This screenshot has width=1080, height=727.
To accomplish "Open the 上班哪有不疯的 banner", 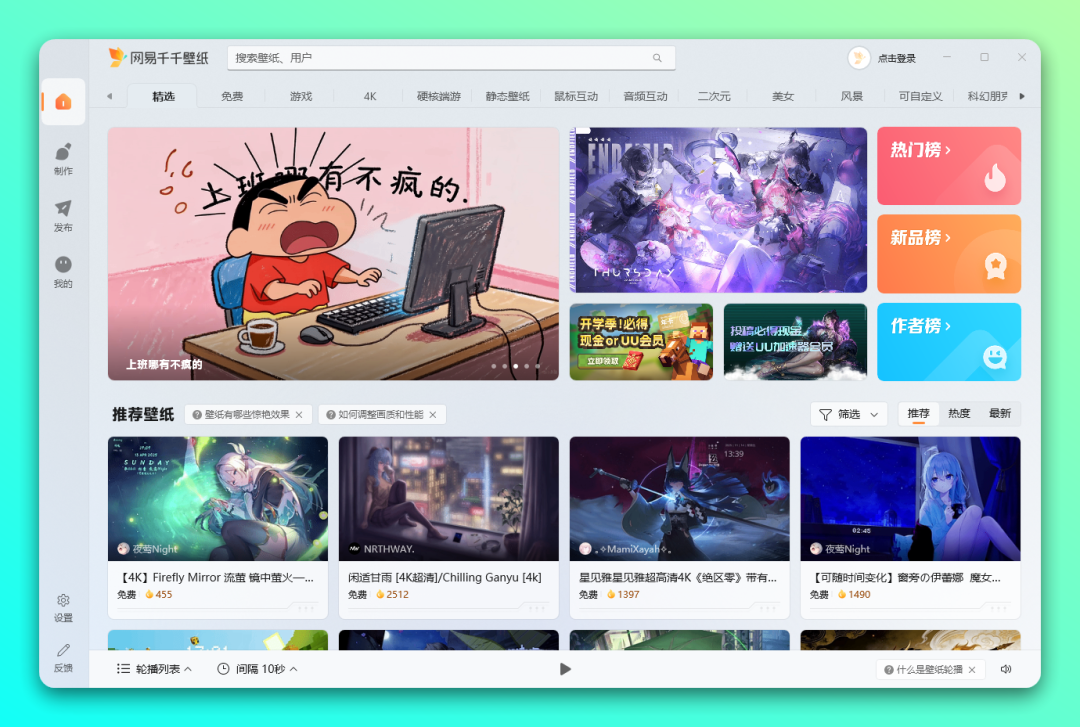I will (333, 254).
